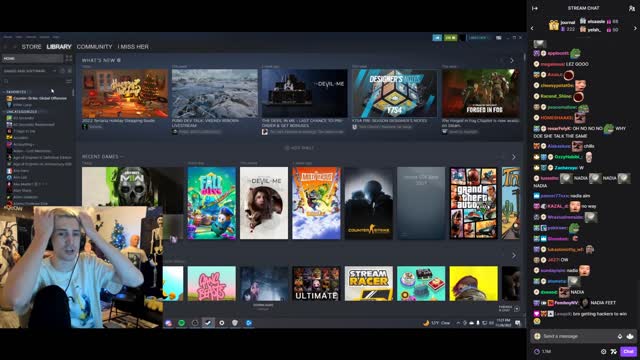Open the Friends & Chat button
The image size is (640, 360).
[x=509, y=309]
